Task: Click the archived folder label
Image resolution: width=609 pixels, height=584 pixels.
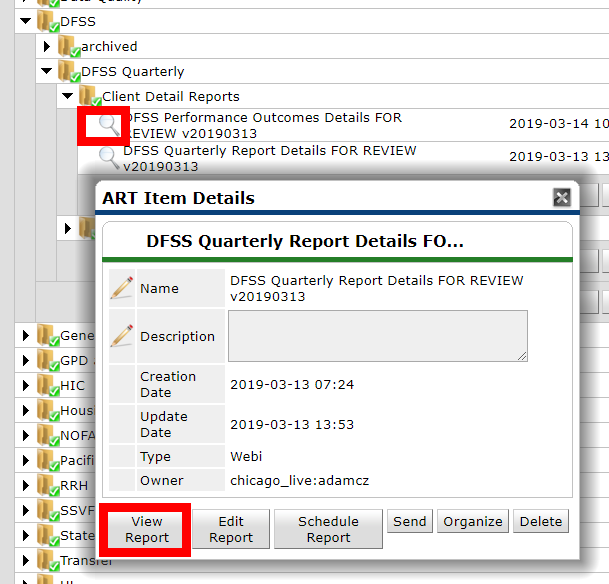Action: [109, 47]
